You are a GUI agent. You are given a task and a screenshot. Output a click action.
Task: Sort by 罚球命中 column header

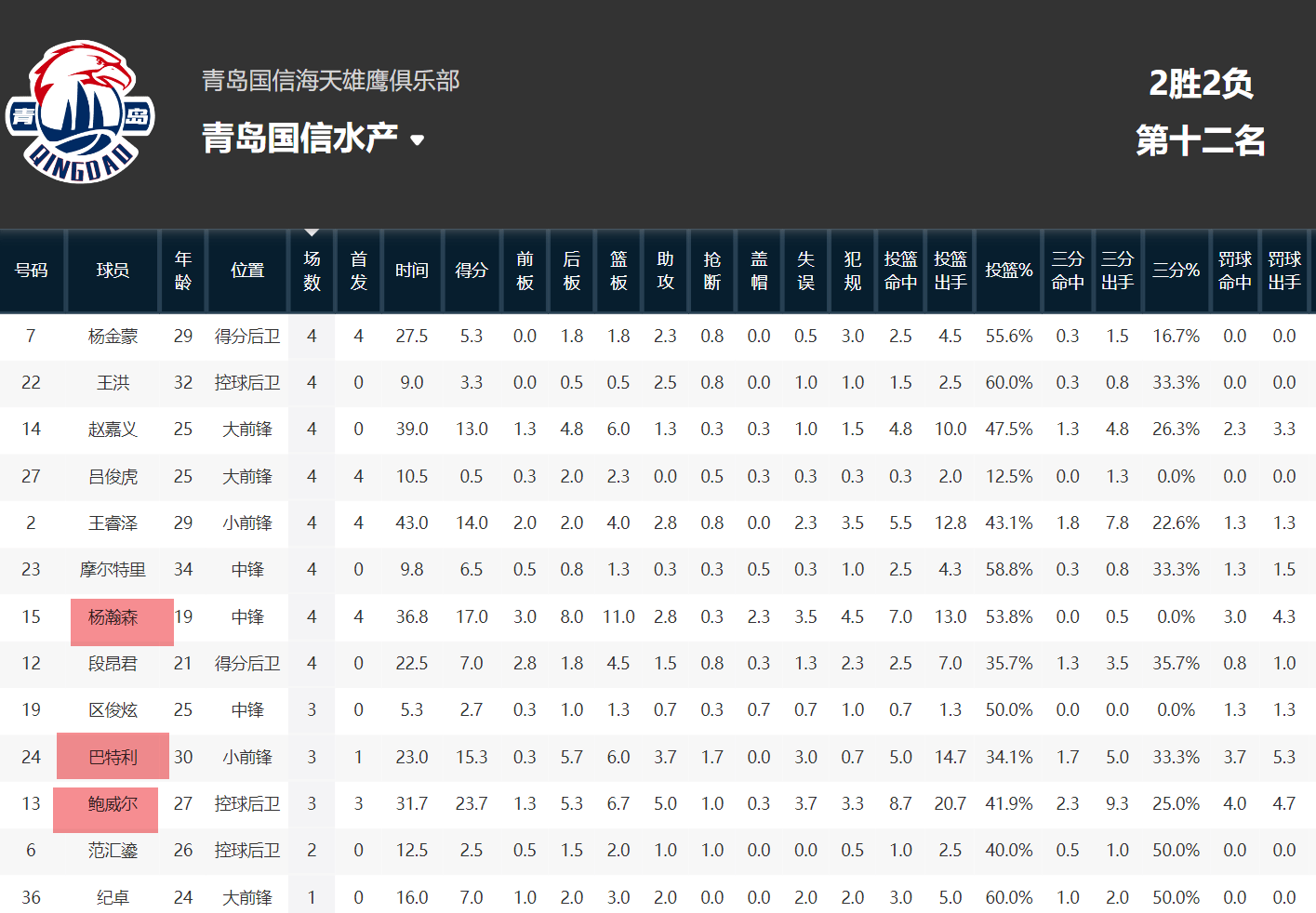pos(1235,271)
